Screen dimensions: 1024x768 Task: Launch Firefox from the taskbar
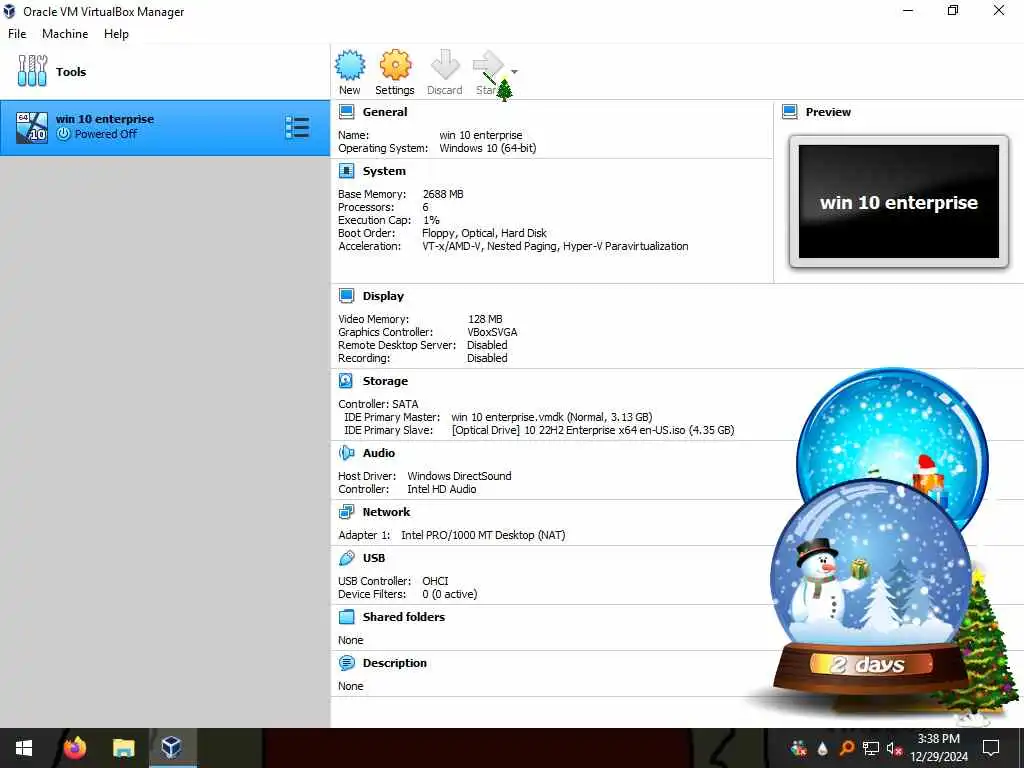tap(74, 748)
